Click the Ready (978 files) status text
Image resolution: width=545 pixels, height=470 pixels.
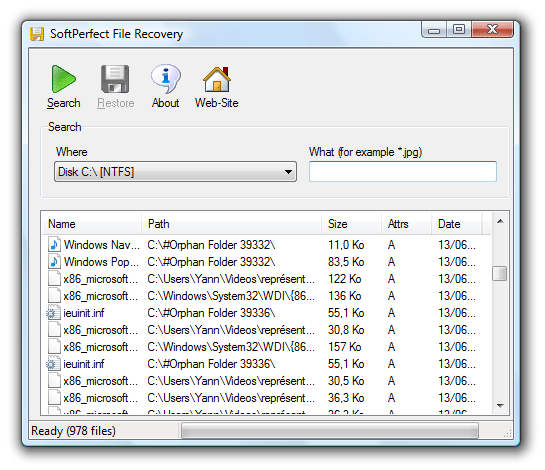coord(73,431)
